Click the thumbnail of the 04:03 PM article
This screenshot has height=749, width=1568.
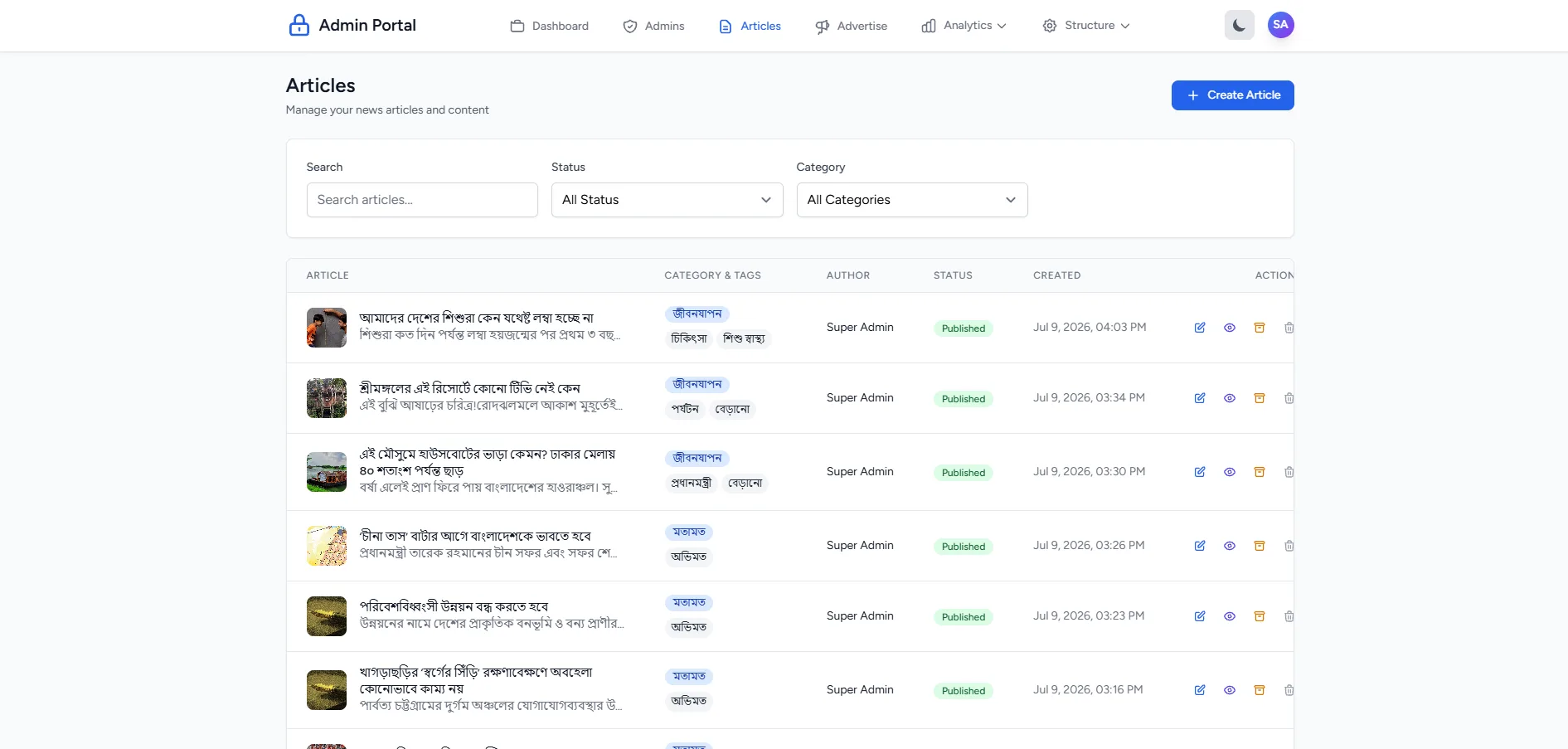click(x=327, y=328)
